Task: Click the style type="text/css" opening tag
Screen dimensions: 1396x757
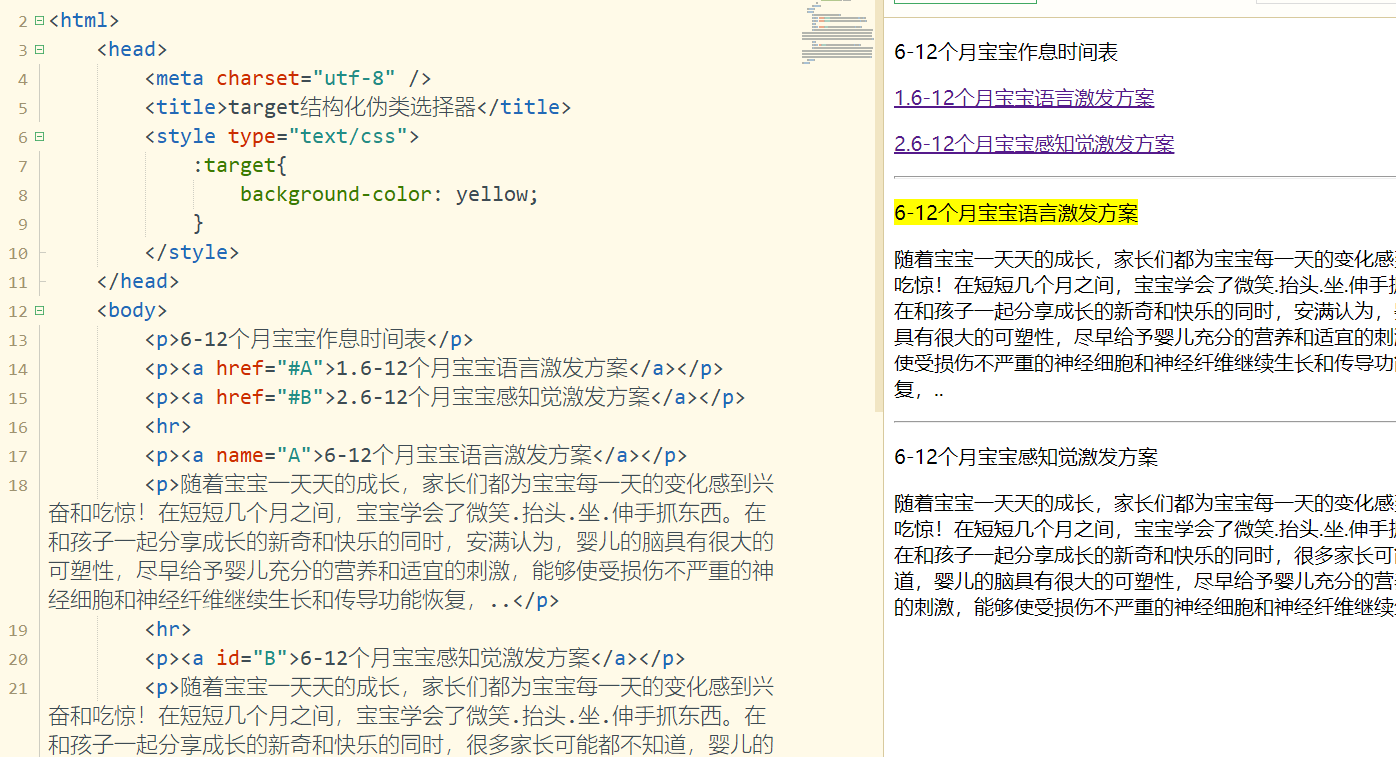Action: pos(282,136)
